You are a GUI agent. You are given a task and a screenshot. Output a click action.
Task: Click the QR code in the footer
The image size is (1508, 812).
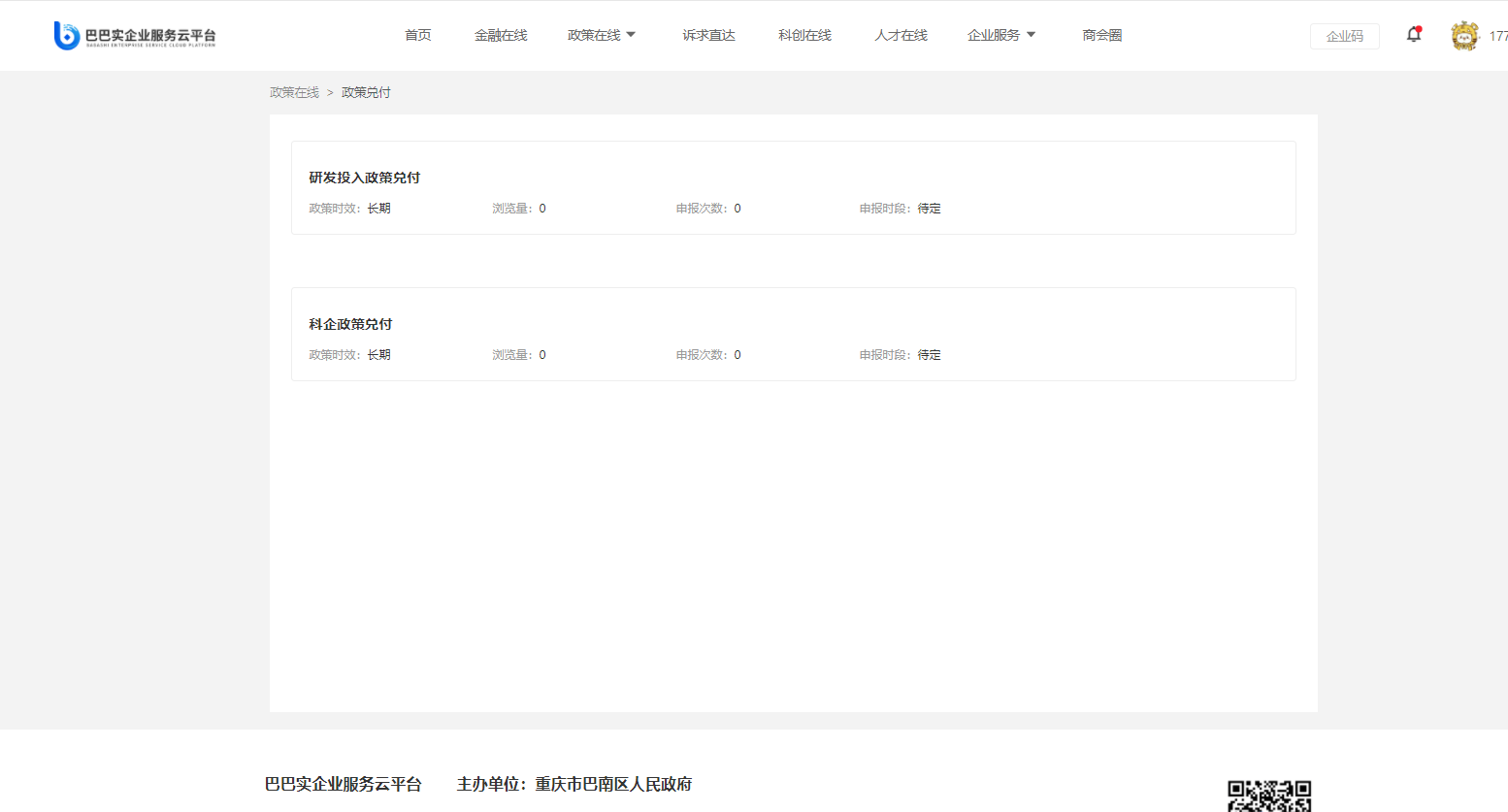[x=1268, y=796]
